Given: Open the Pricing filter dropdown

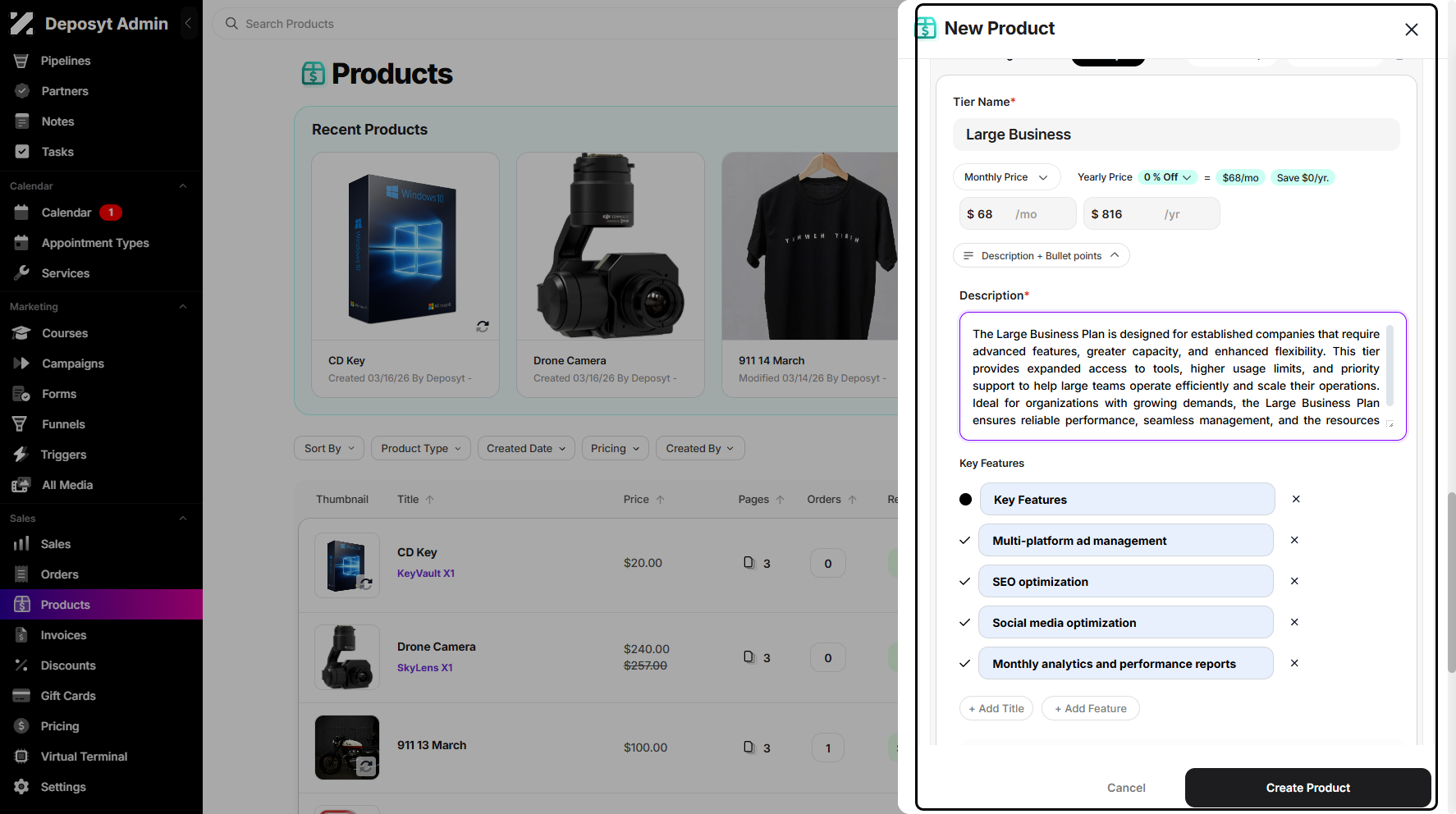Looking at the screenshot, I should coord(616,449).
